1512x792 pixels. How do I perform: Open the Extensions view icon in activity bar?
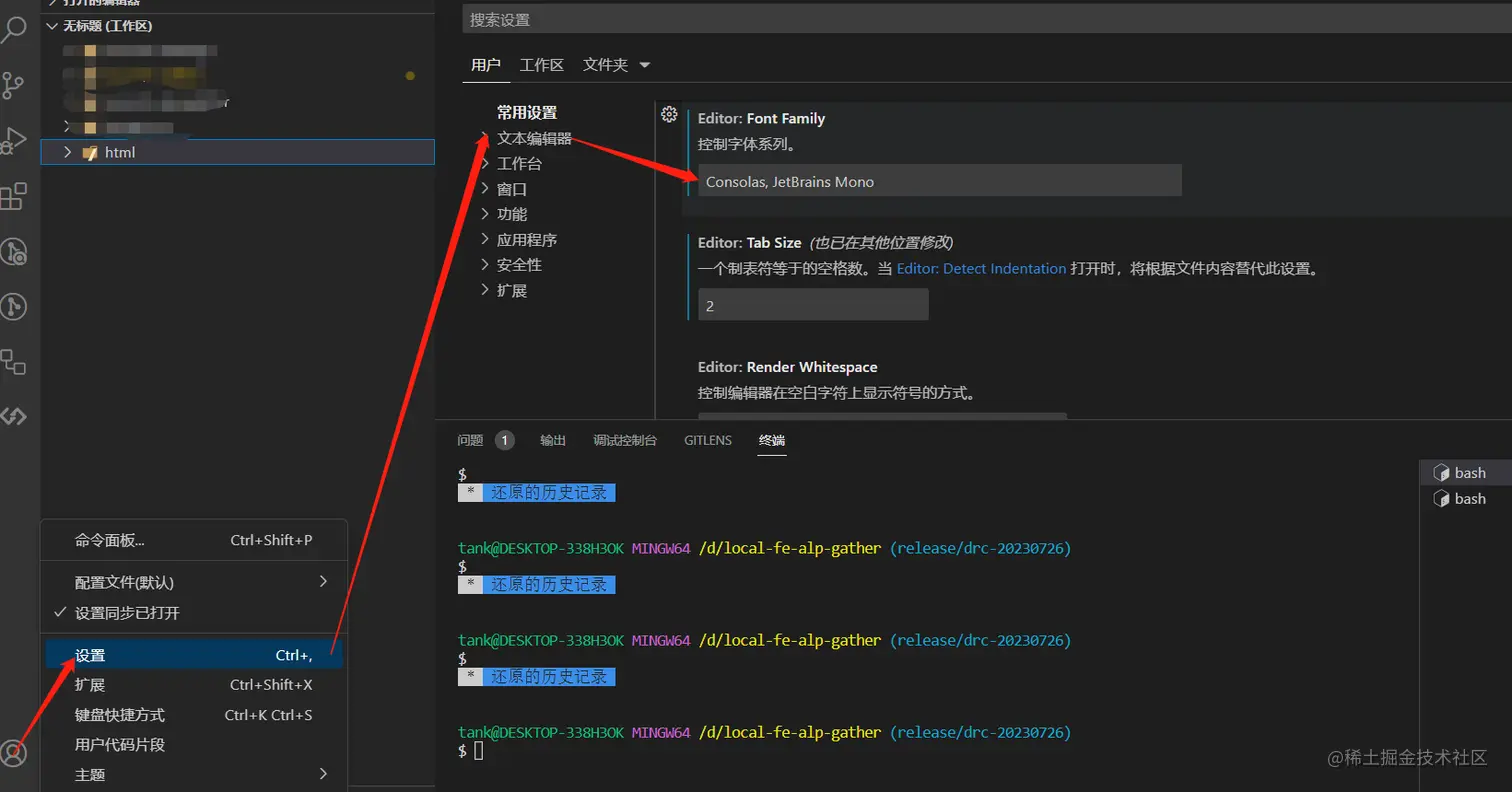point(13,196)
